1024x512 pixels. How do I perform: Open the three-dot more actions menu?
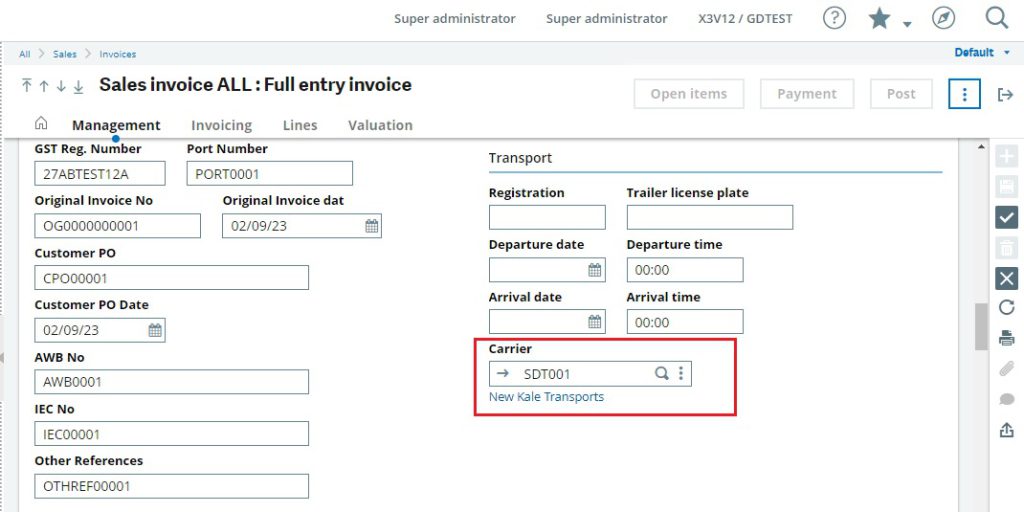[964, 94]
